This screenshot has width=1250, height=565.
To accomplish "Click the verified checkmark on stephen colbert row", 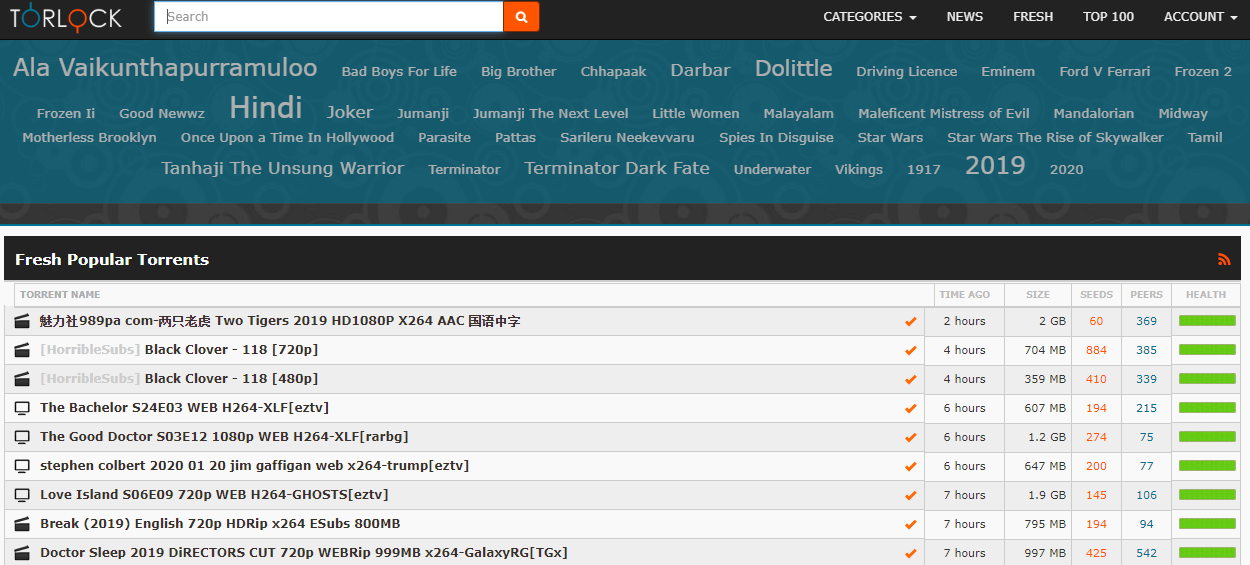I will [x=910, y=467].
